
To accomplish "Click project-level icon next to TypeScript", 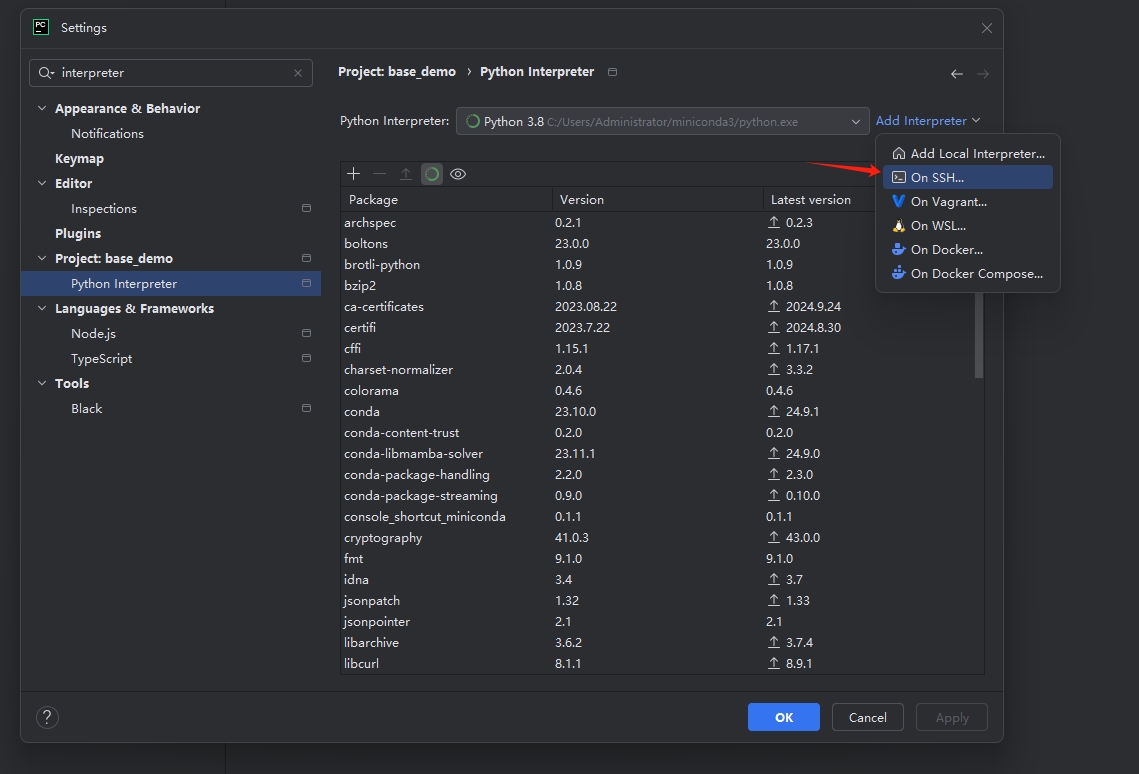I will 307,358.
